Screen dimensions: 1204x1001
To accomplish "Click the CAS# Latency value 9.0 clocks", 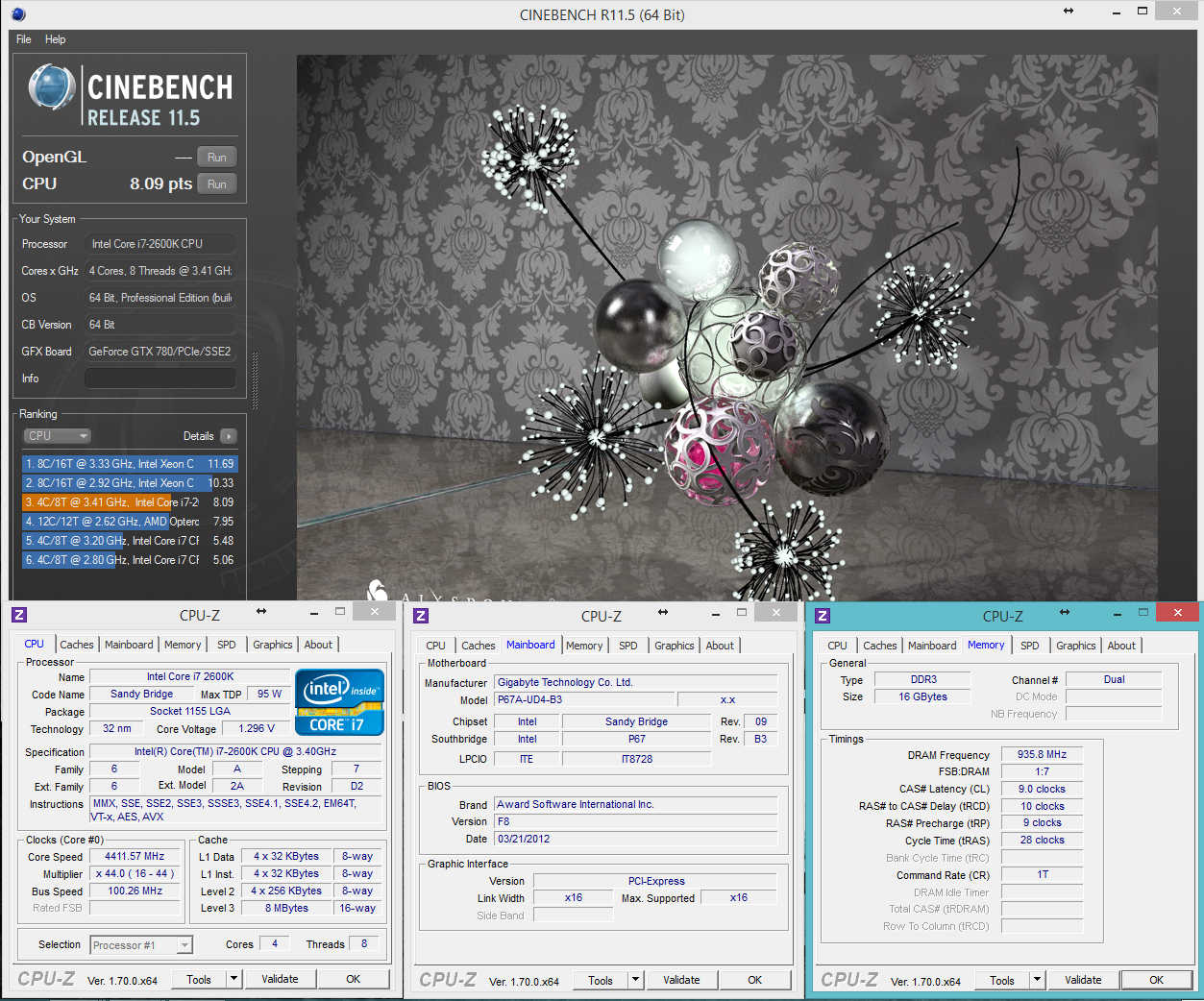I will tap(1043, 789).
